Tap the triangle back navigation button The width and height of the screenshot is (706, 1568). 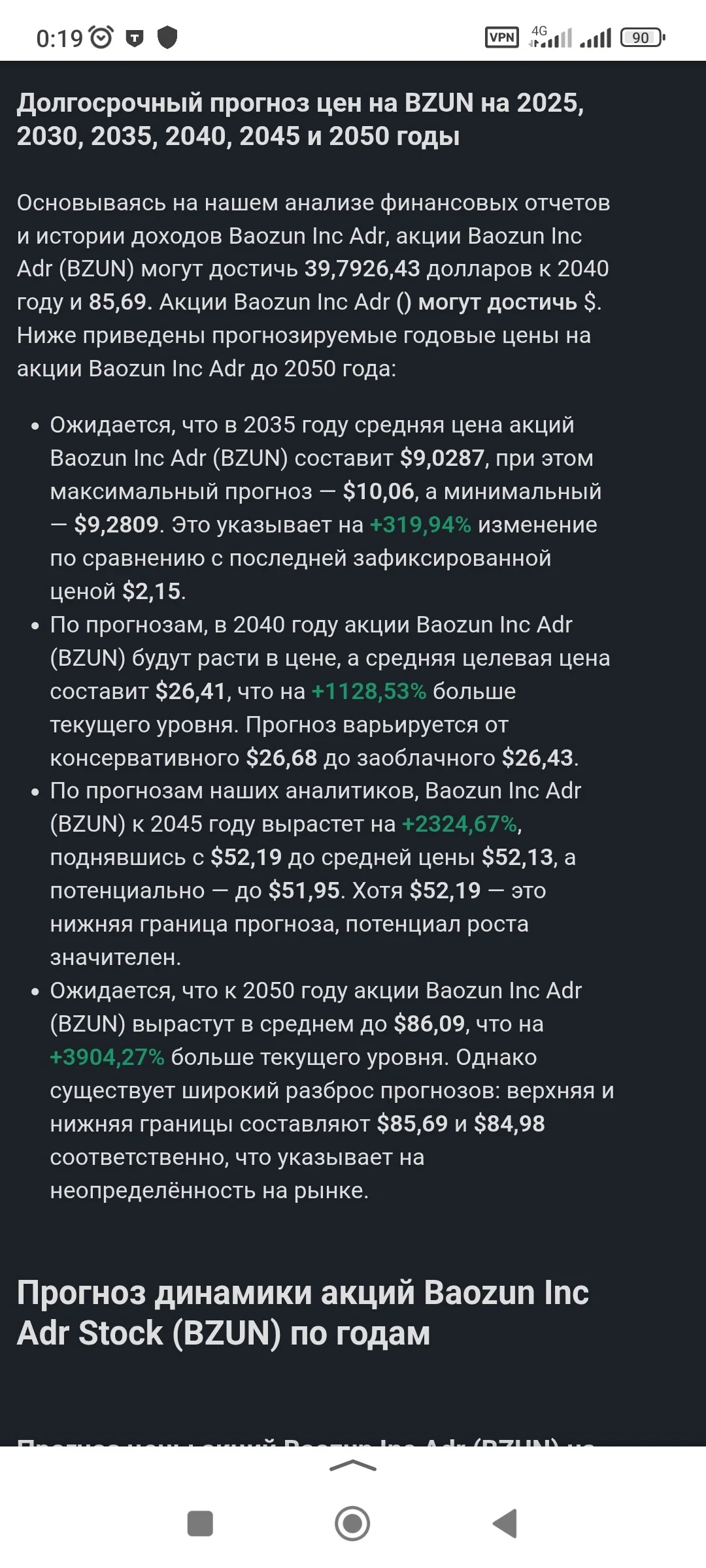coord(505,1523)
